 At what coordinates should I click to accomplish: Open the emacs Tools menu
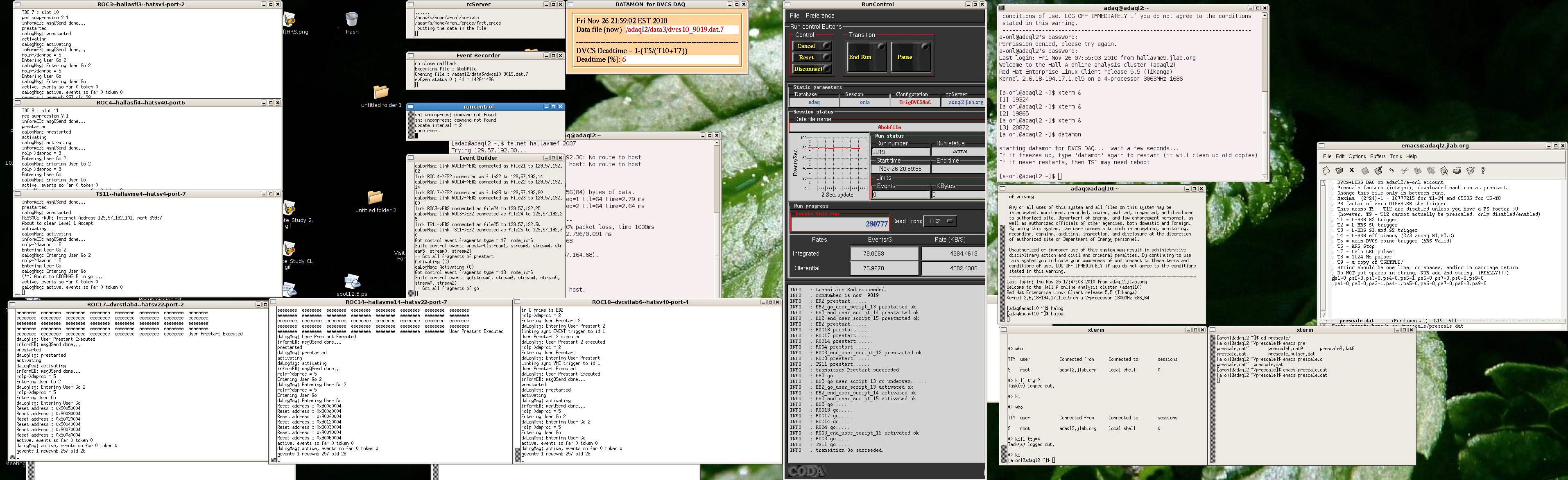pos(1396,156)
